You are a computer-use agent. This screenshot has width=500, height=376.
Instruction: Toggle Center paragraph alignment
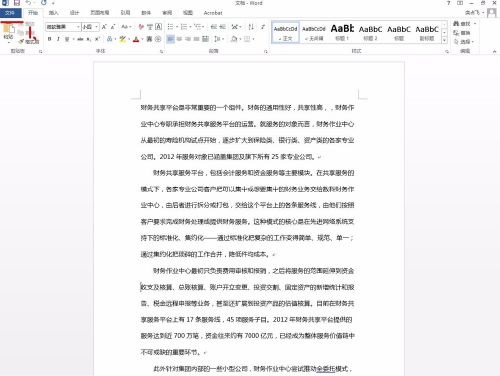(179, 39)
